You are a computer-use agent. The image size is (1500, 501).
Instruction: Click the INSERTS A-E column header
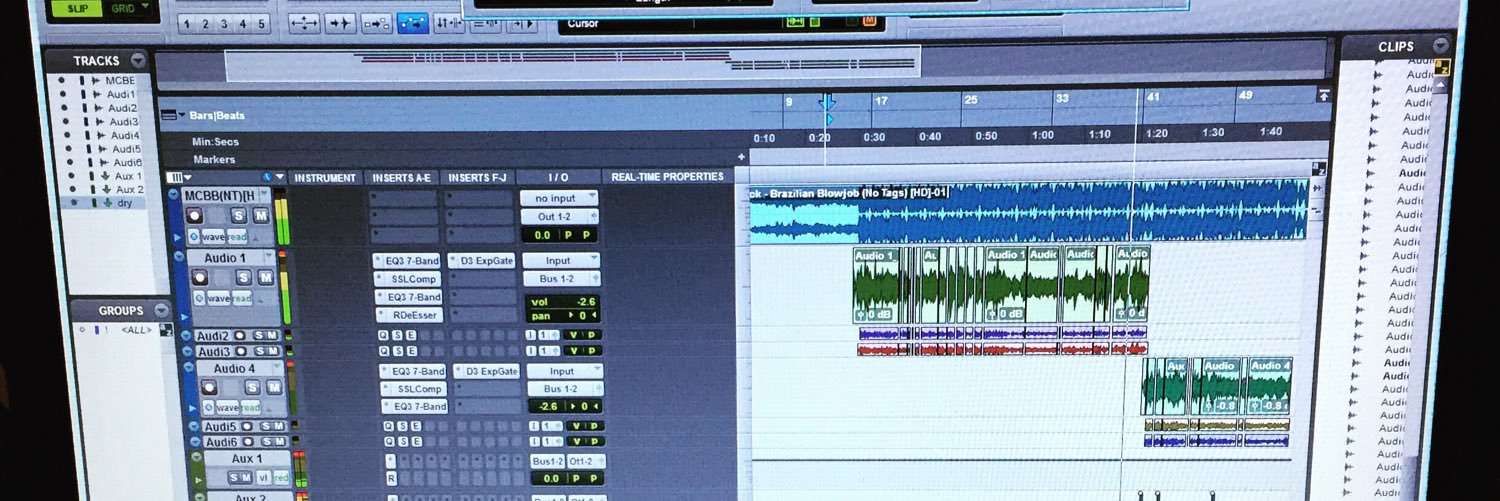tap(402, 178)
